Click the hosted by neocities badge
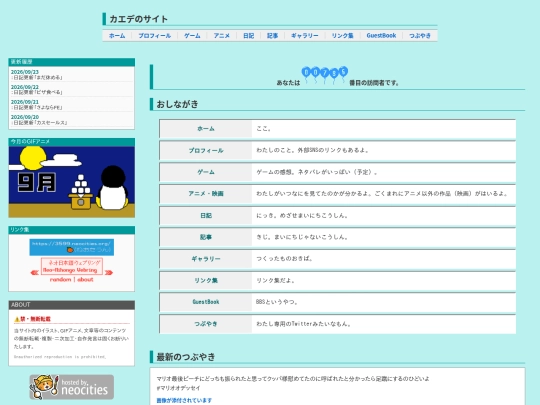This screenshot has width=540, height=405. point(72,387)
